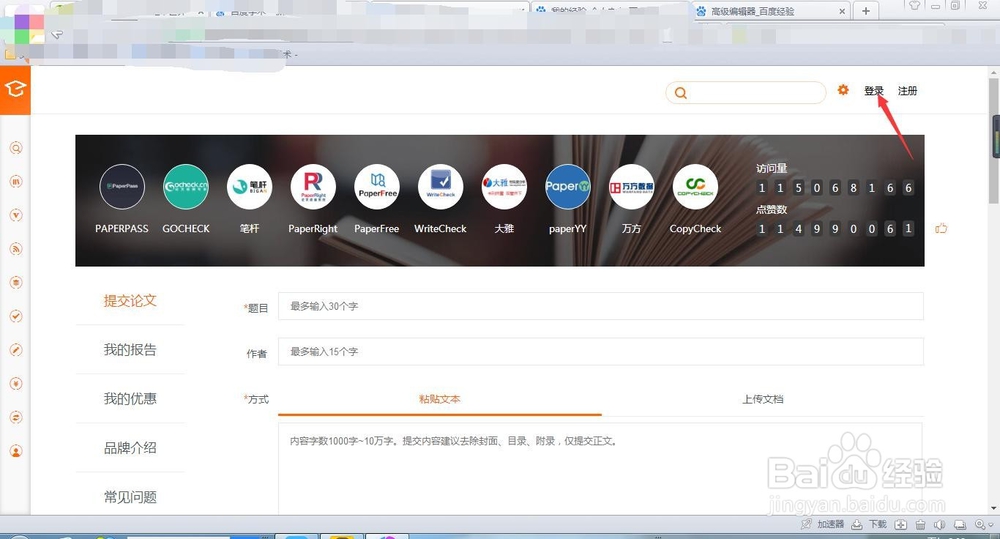This screenshot has width=1000, height=539.
Task: Click the trash bin icon in status bar
Action: click(x=920, y=524)
